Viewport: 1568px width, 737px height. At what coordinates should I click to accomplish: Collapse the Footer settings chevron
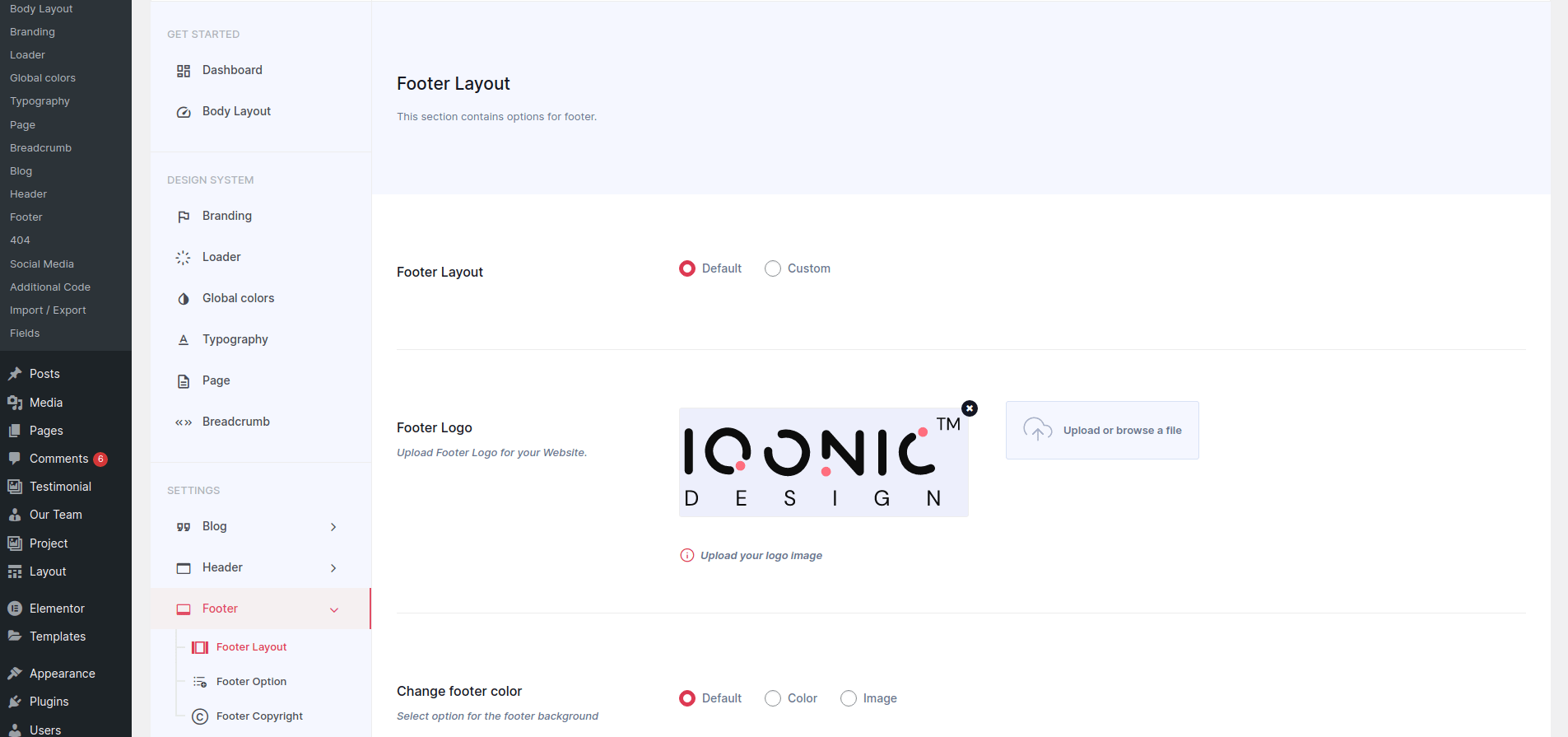(x=334, y=610)
